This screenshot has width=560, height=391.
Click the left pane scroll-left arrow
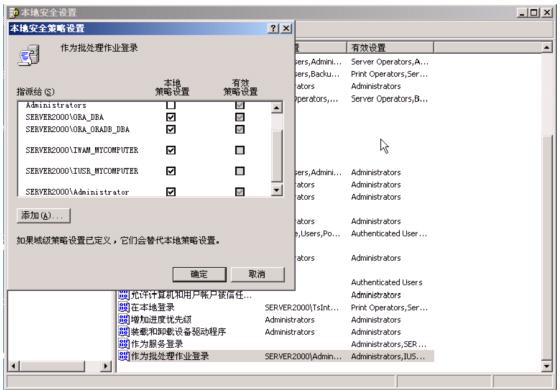pyautogui.click(x=14, y=366)
